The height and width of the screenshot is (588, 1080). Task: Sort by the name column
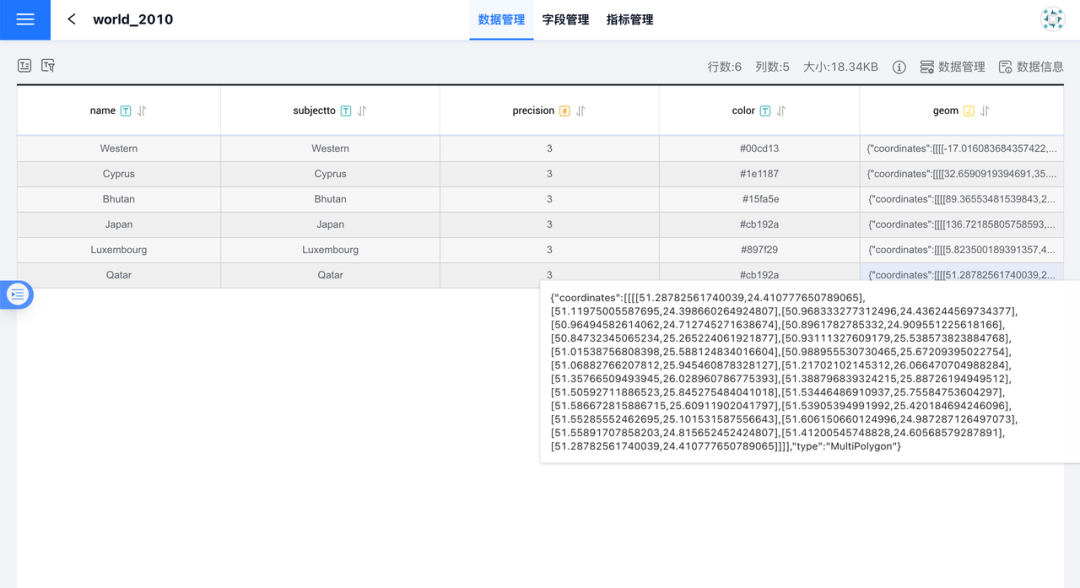click(x=141, y=111)
